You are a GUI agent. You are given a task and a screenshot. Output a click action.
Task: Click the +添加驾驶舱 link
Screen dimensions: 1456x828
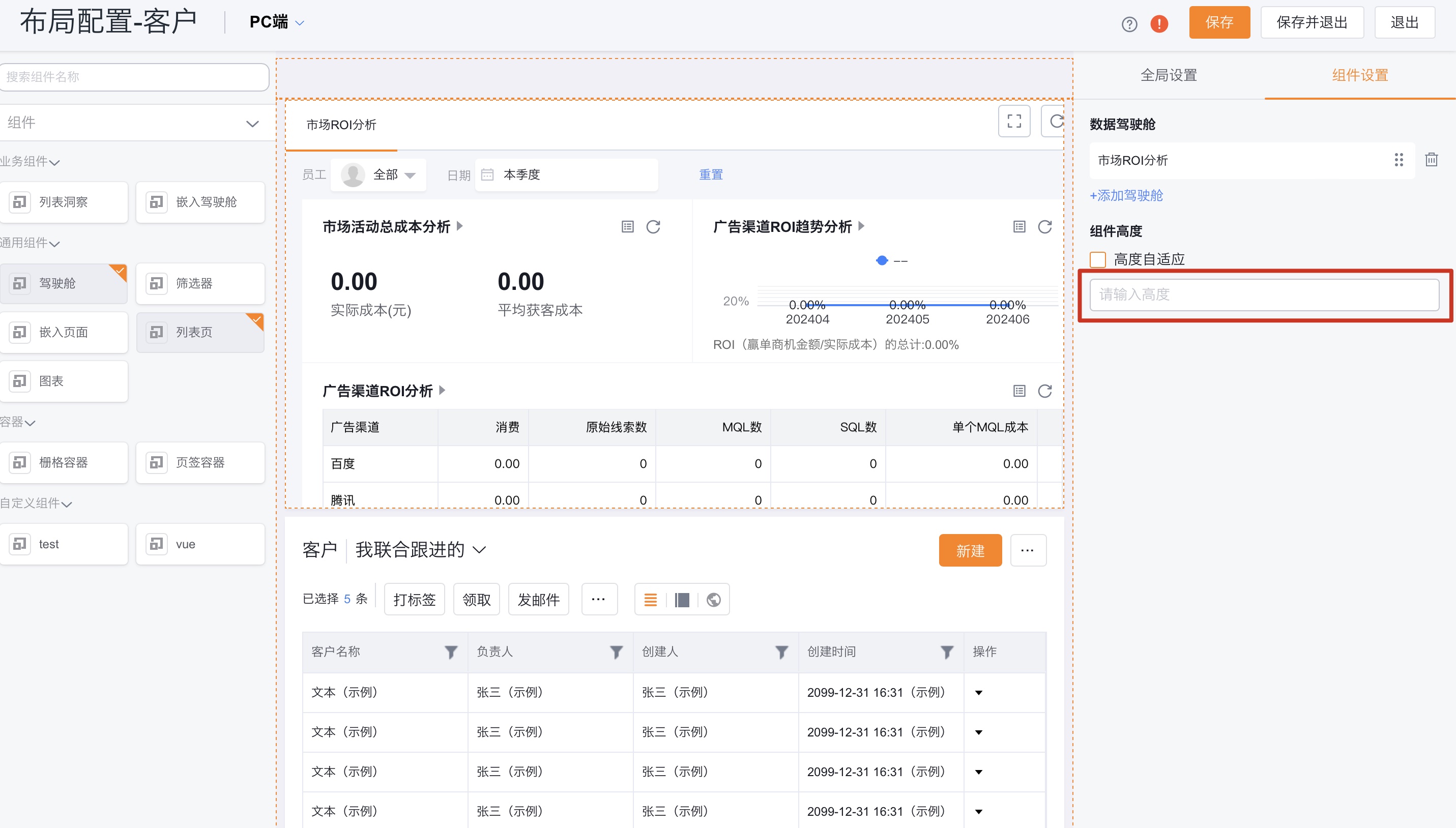(1126, 196)
